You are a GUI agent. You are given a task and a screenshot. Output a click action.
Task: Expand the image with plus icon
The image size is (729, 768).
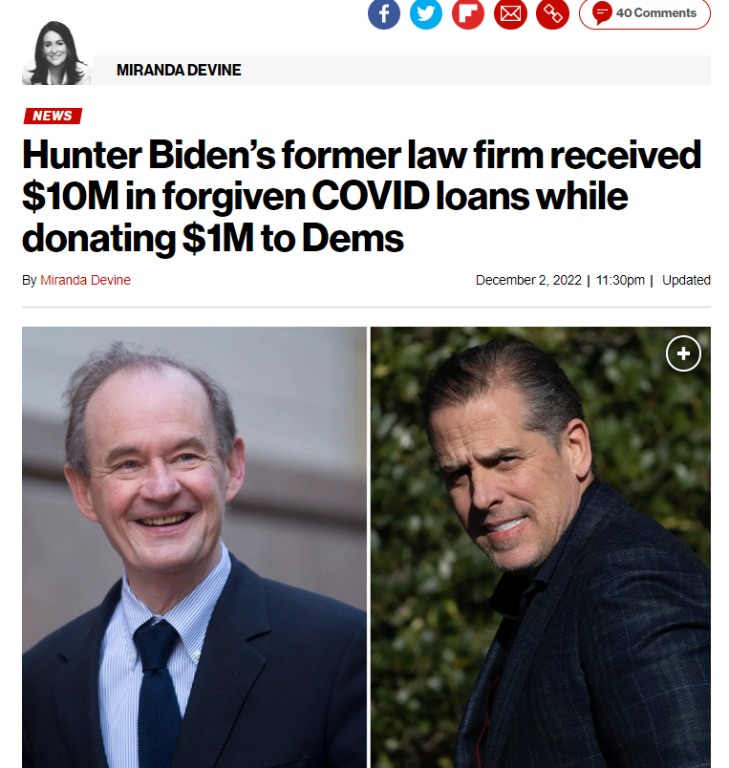pos(683,353)
